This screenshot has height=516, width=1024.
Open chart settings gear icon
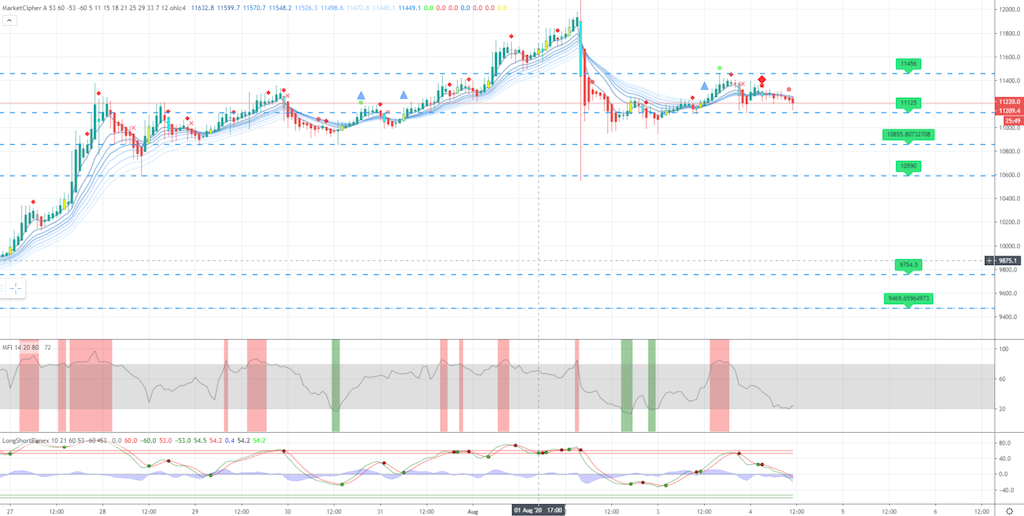[1010, 511]
